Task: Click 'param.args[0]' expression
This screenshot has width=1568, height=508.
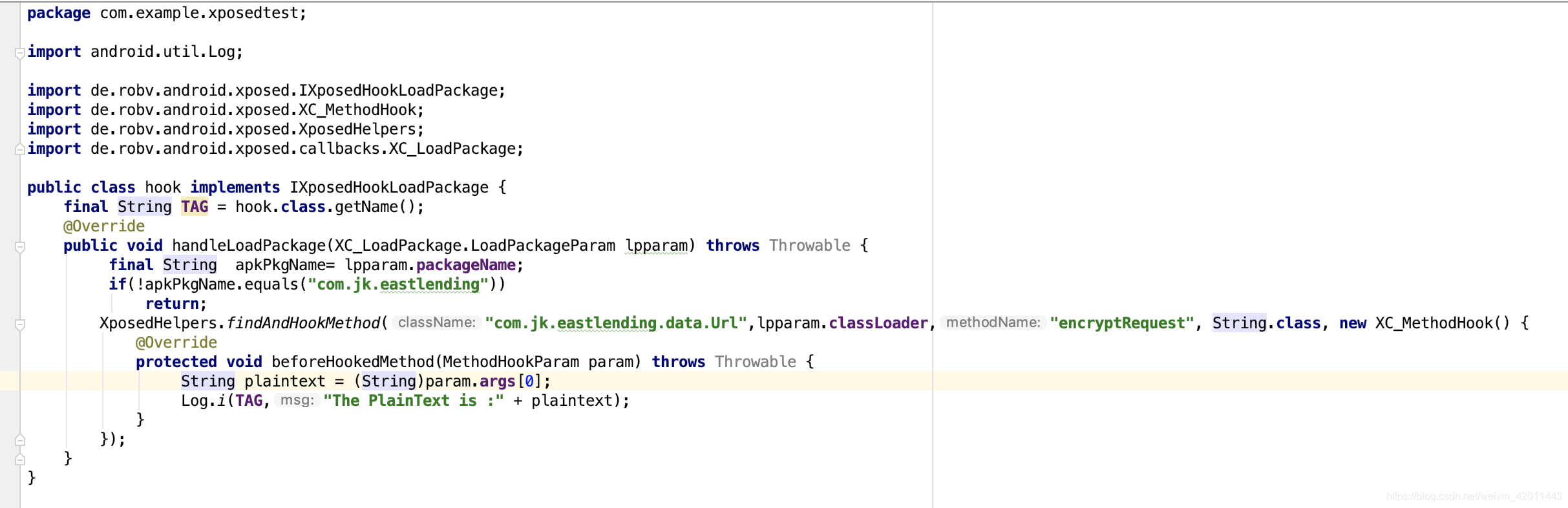Action: click(x=484, y=381)
